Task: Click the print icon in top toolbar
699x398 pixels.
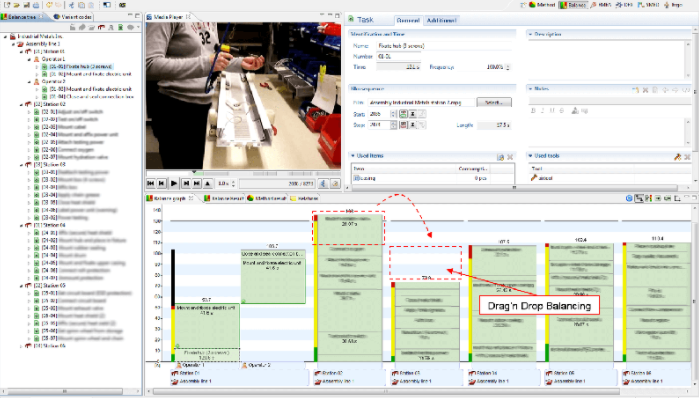Action: click(x=36, y=5)
